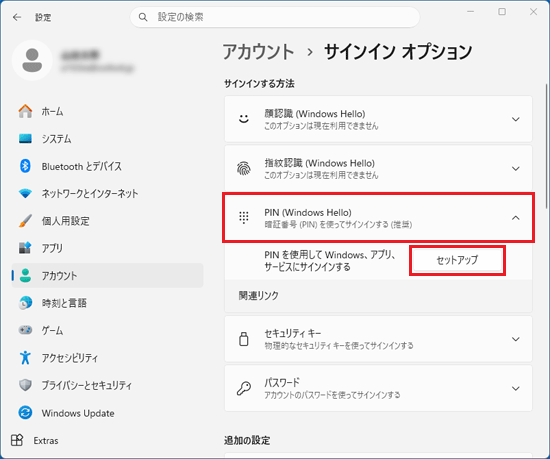
Task: Expand 指紋認識 (Windows Hello) chevron
Action: [515, 169]
